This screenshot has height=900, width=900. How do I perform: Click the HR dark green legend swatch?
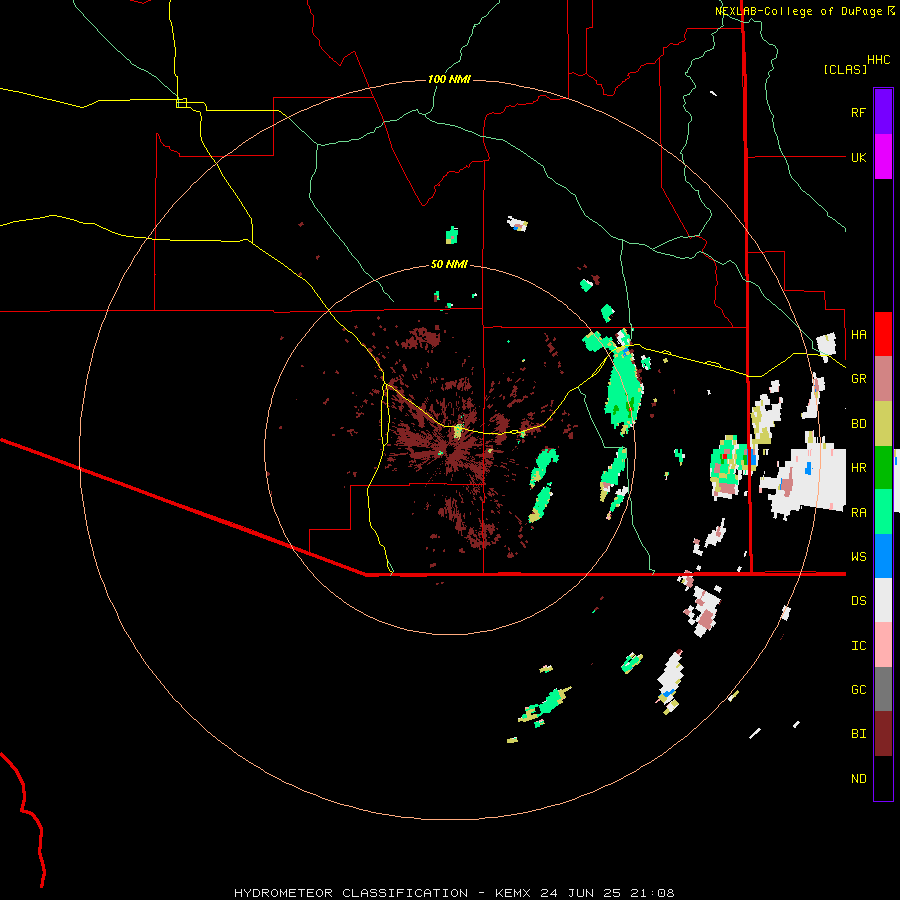(883, 467)
